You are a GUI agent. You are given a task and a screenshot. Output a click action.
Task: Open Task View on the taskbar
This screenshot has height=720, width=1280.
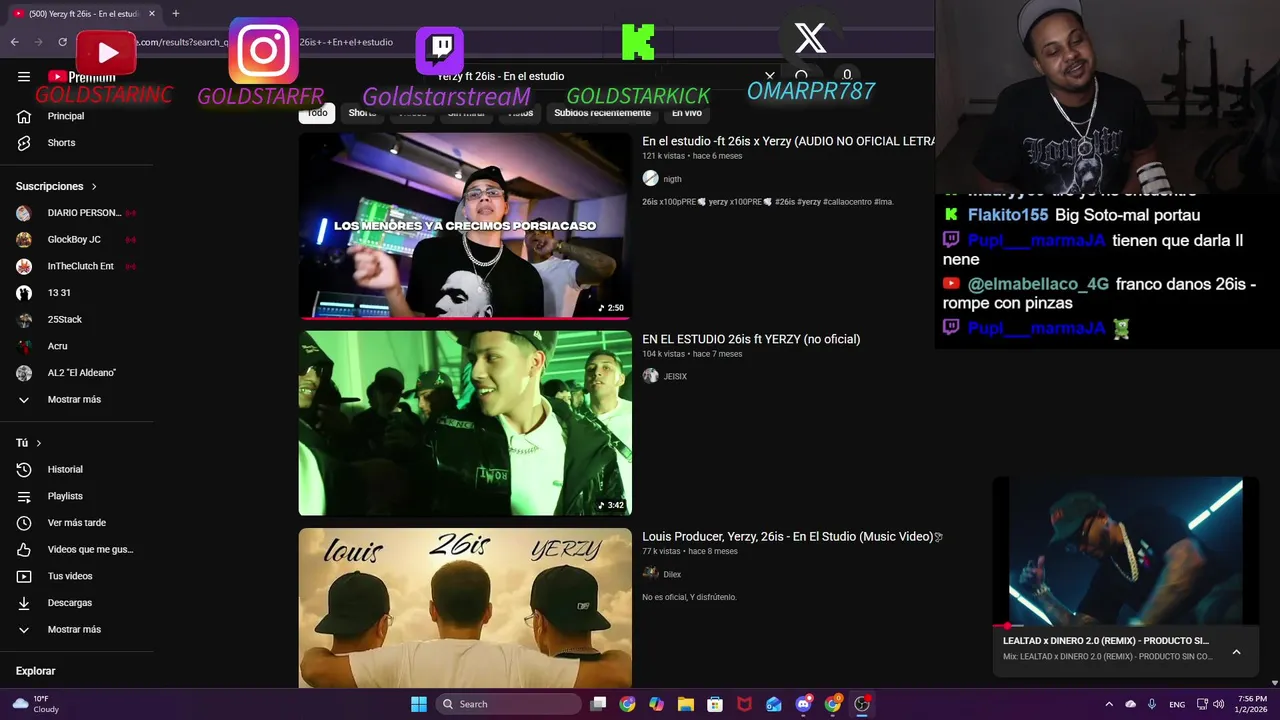(x=598, y=704)
